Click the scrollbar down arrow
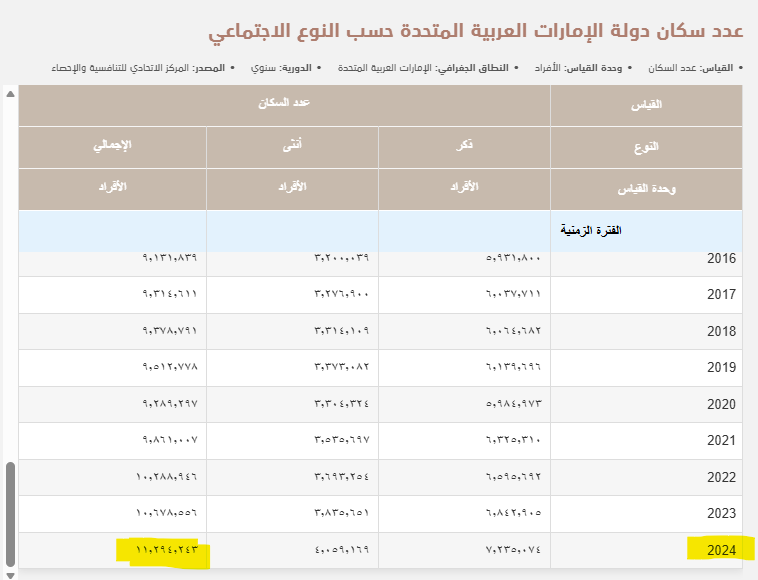 click(10, 575)
